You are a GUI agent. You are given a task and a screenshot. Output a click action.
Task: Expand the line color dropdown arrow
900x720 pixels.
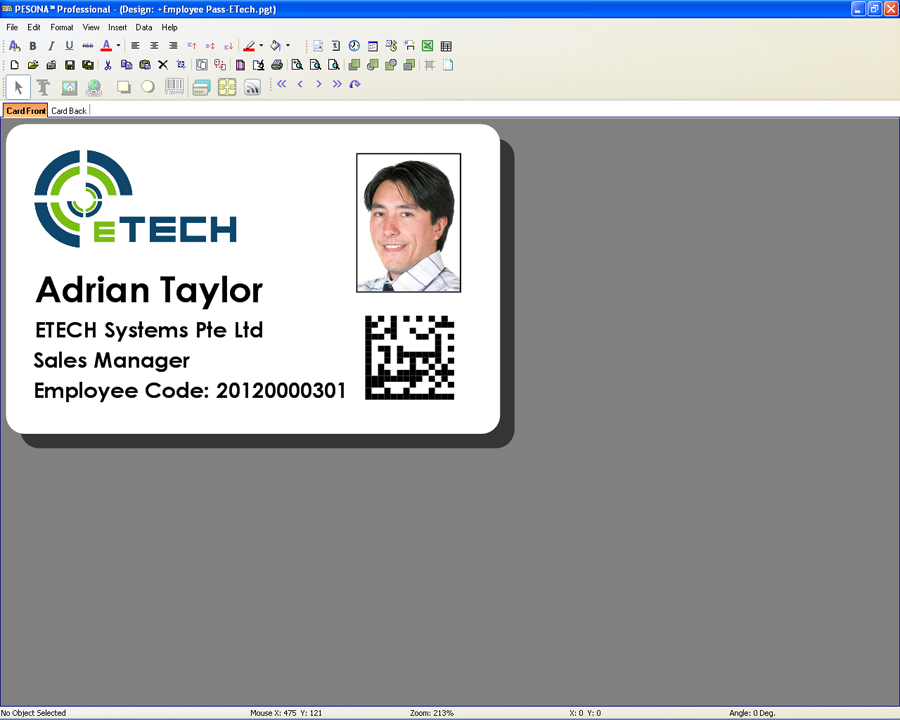(x=261, y=46)
